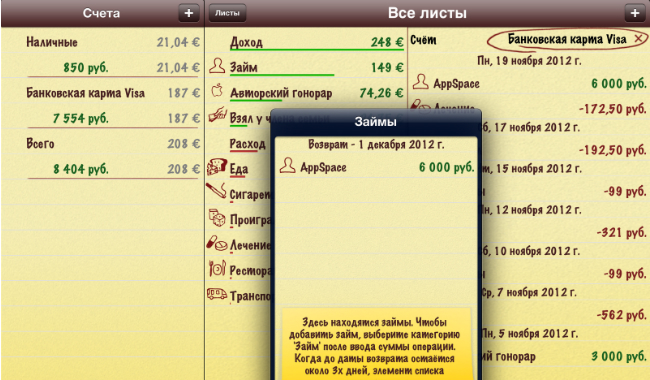Viewport: 650px width, 380px height.
Task: Click the pills icon for Лечение category
Action: point(216,244)
